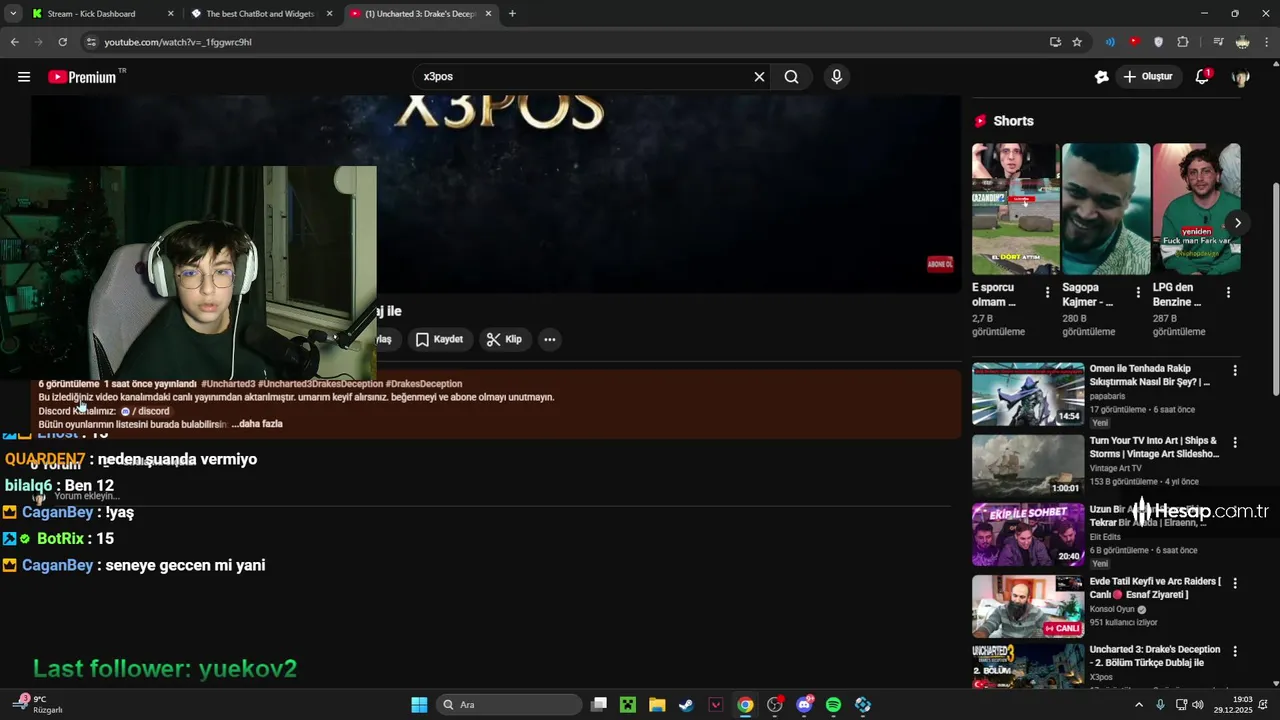Open Spotify from the taskbar

tap(833, 705)
